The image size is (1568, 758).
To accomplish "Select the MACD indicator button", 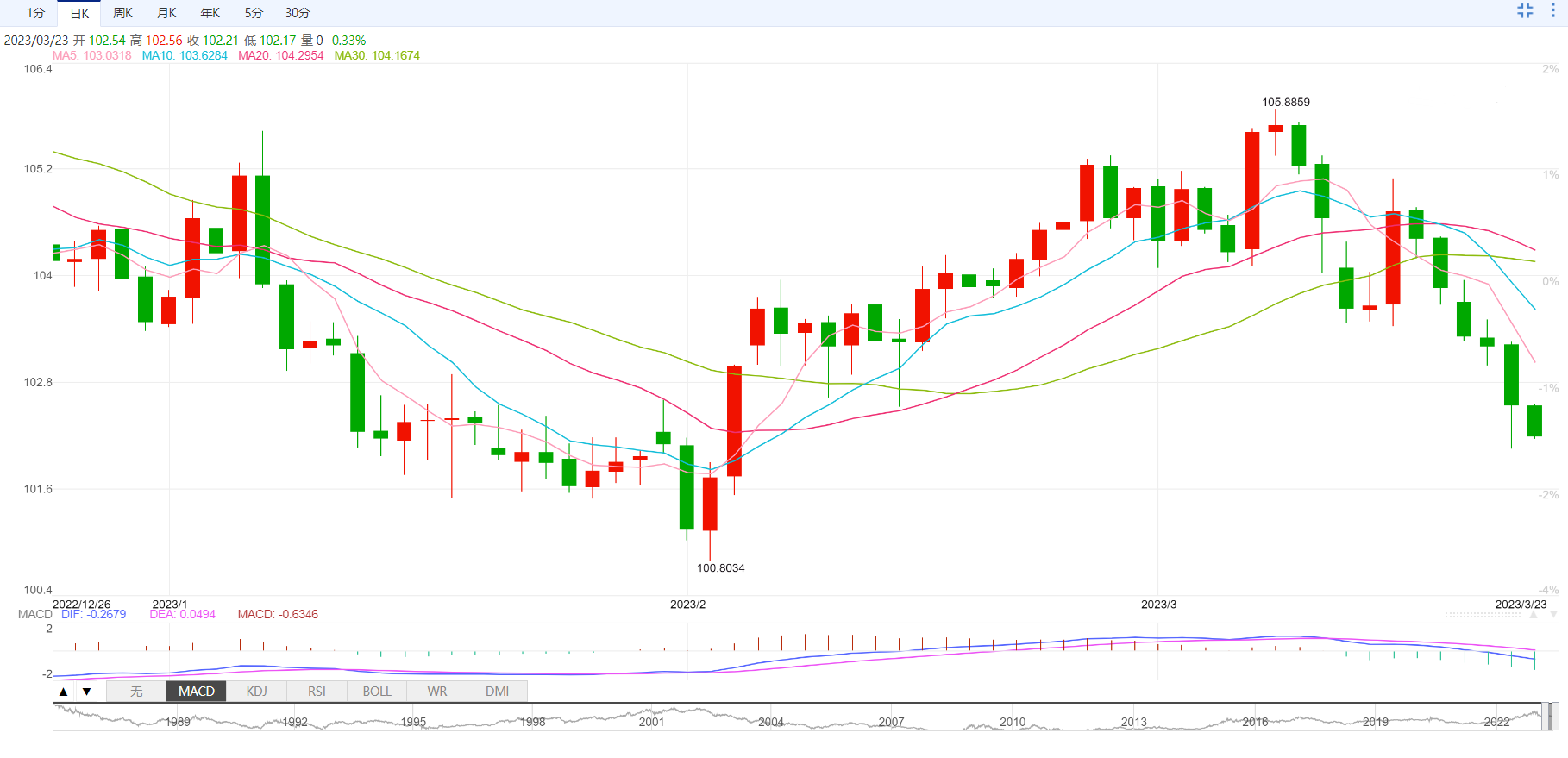I will (197, 692).
